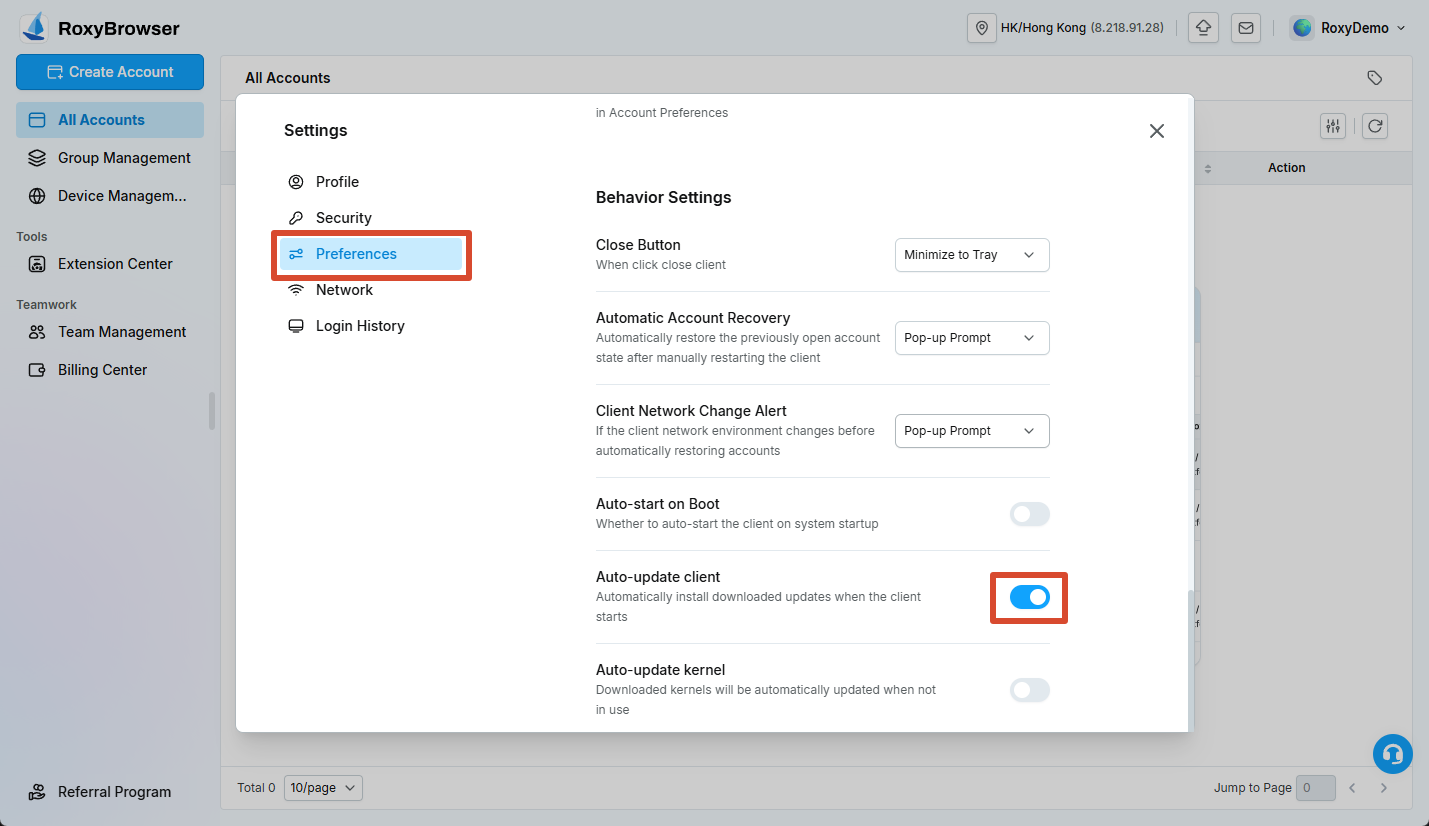
Task: Open Security settings section
Action: 370,218
